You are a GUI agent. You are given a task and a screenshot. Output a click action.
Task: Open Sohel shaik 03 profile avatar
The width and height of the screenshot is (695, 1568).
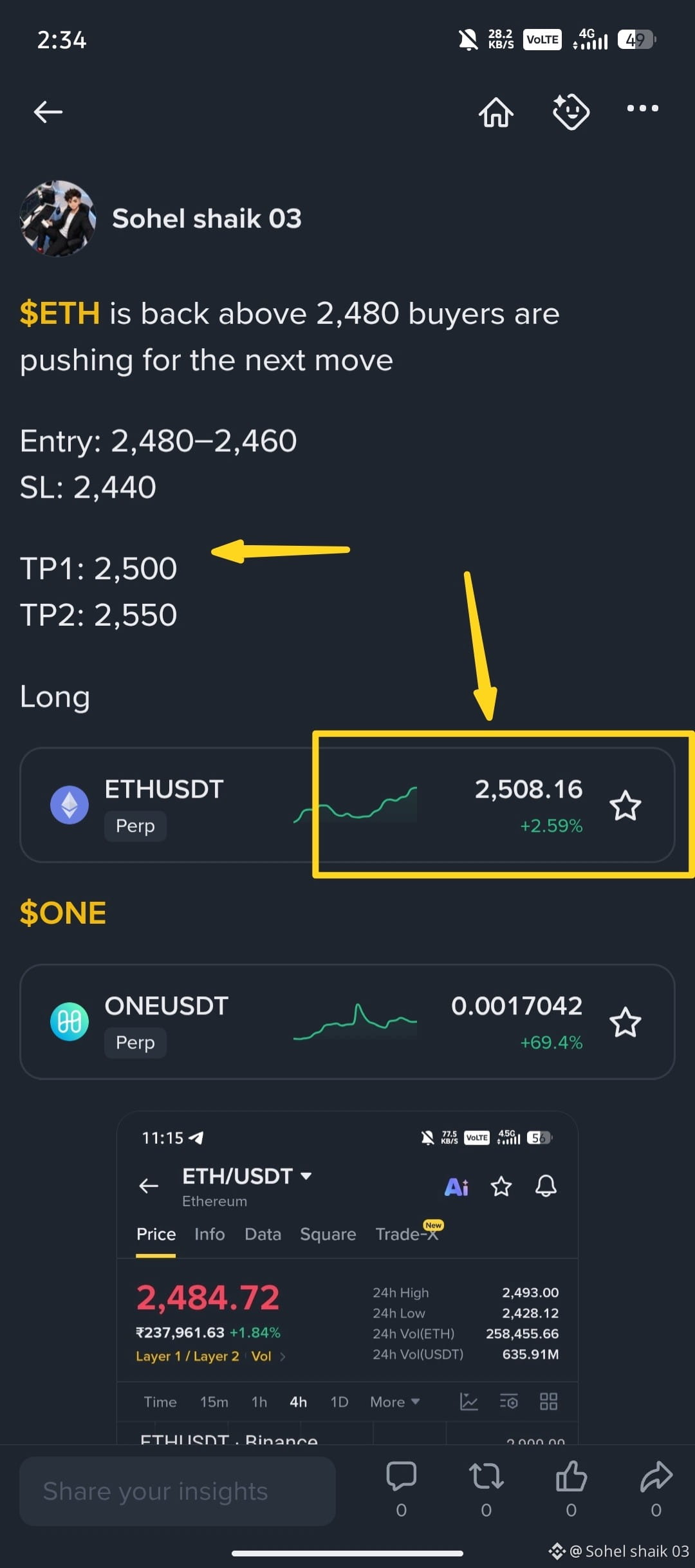coord(58,218)
